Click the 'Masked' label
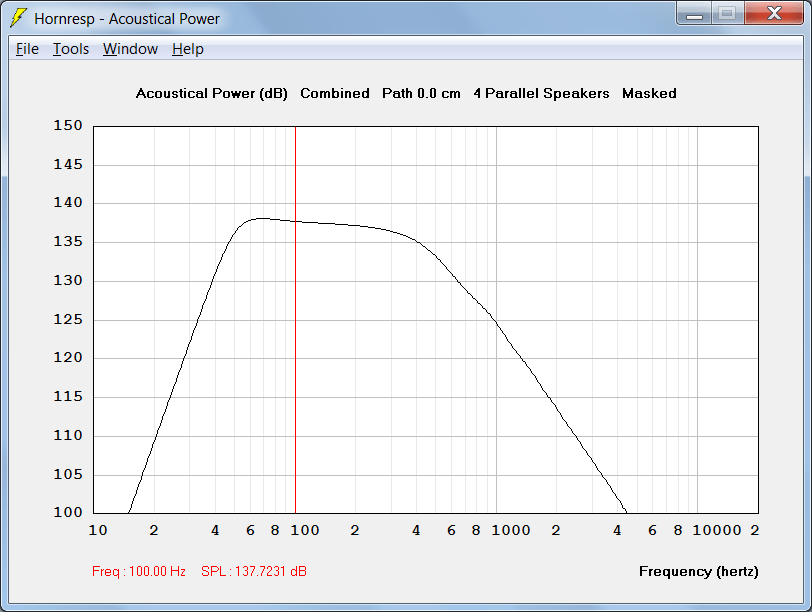812x612 pixels. tap(649, 94)
